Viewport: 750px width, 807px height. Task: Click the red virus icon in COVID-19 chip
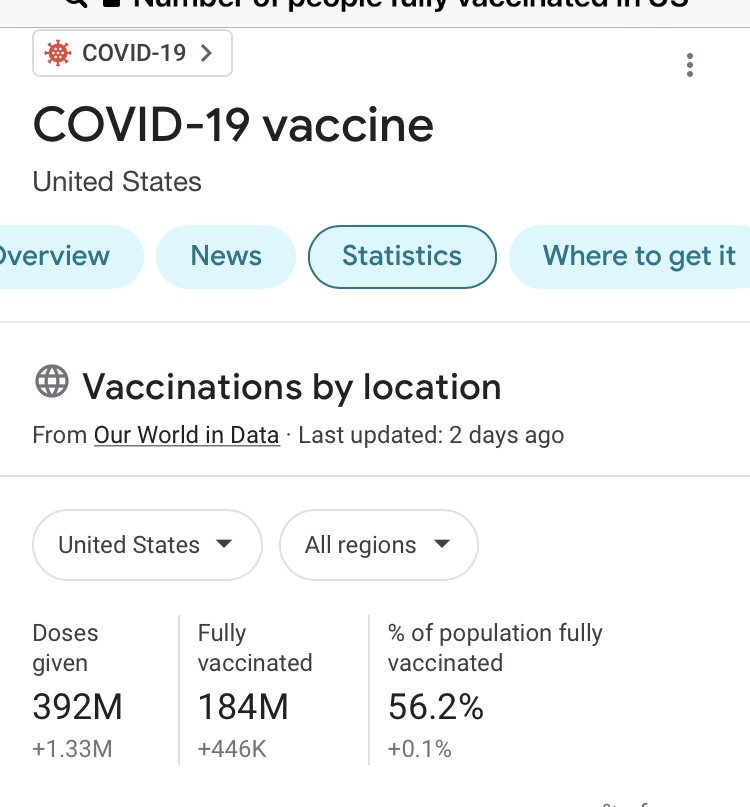(x=59, y=53)
